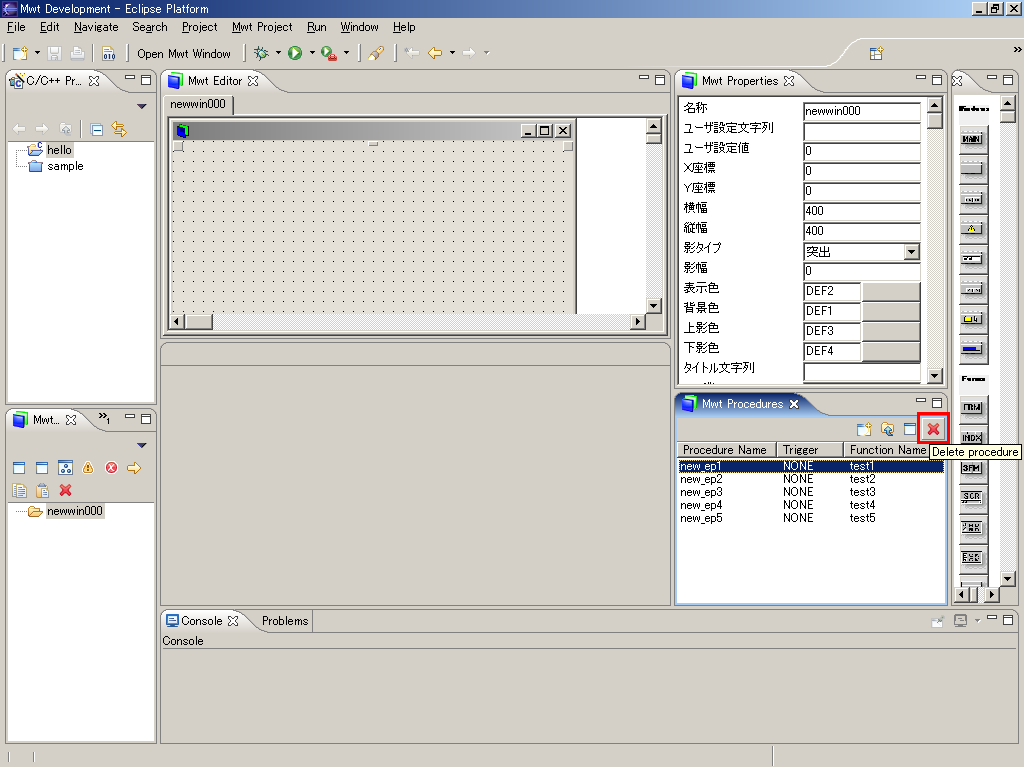1024x768 pixels.
Task: Paste using the clipboard icon in Mwt view
Action: (42, 490)
